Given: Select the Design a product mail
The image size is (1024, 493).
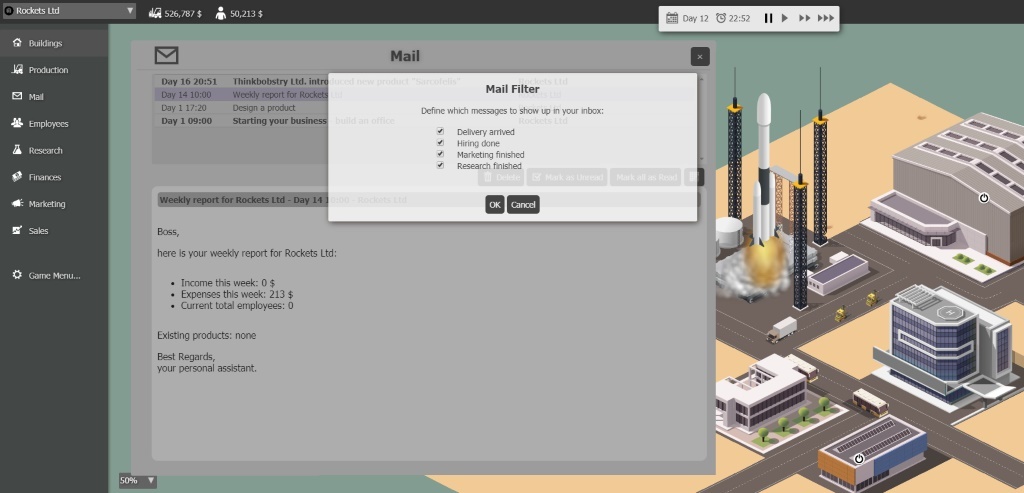Looking at the screenshot, I should coord(425,108).
